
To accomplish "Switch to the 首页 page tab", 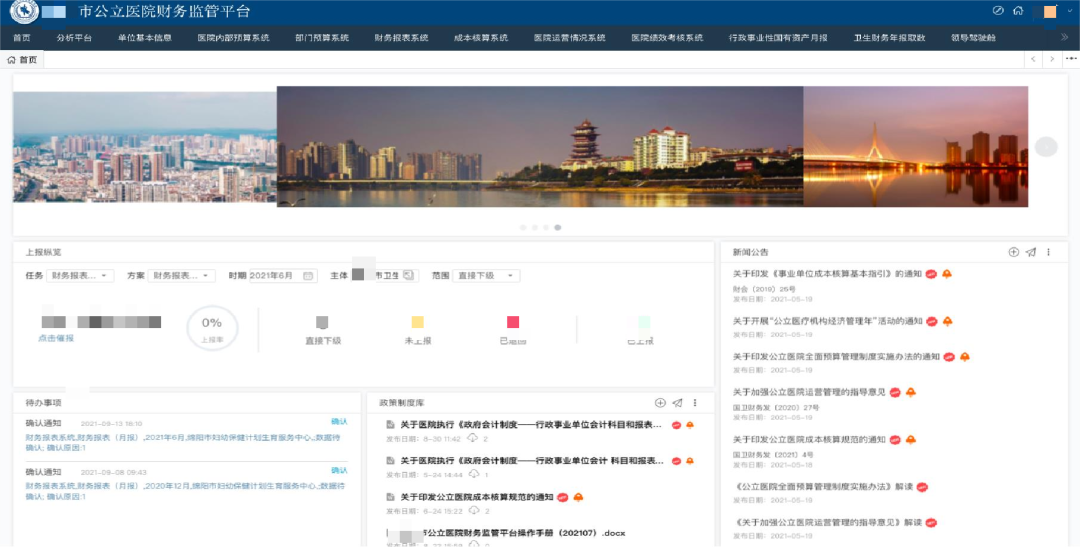I will tap(24, 60).
